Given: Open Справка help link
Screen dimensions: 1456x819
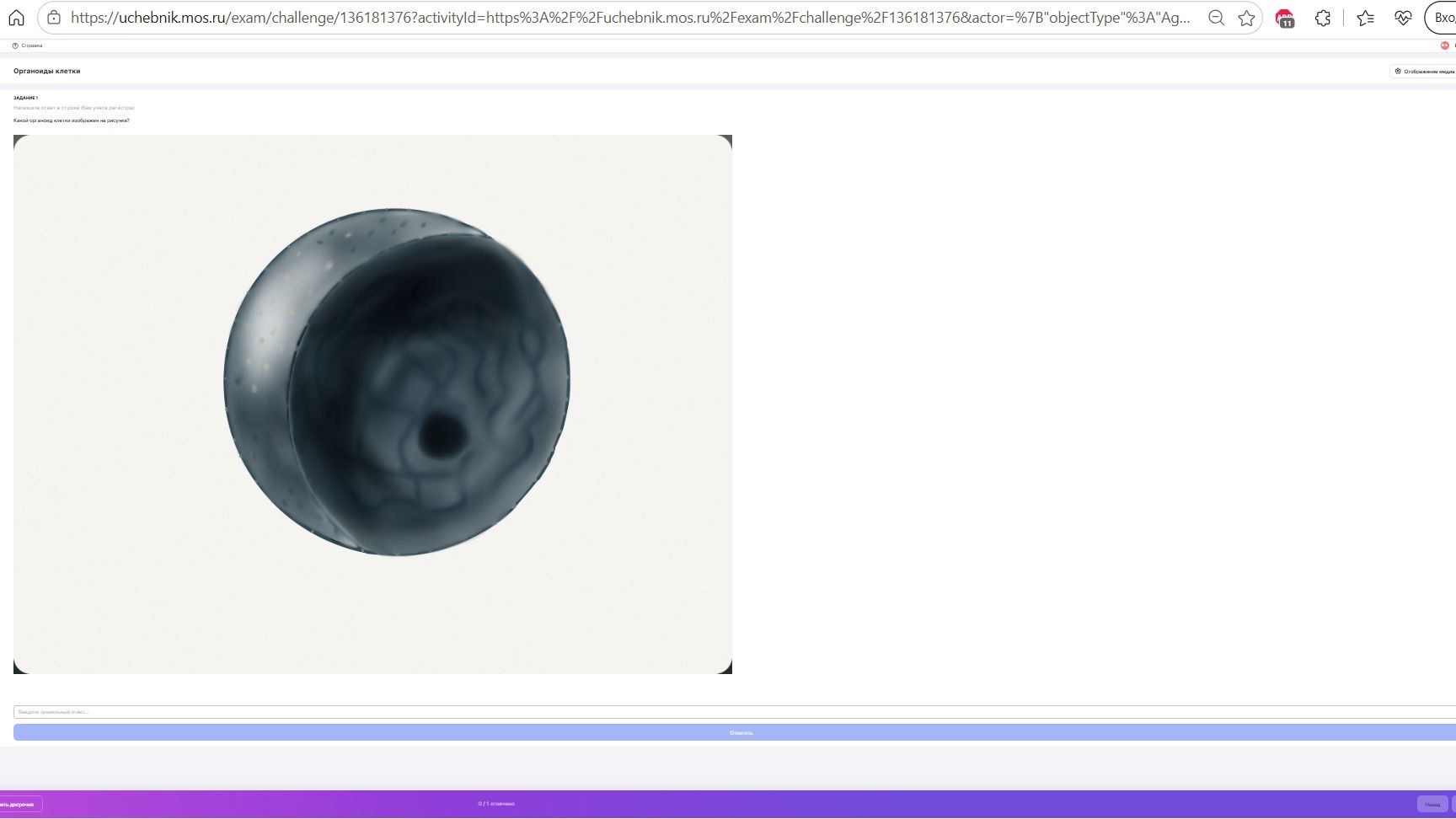Looking at the screenshot, I should [x=28, y=45].
